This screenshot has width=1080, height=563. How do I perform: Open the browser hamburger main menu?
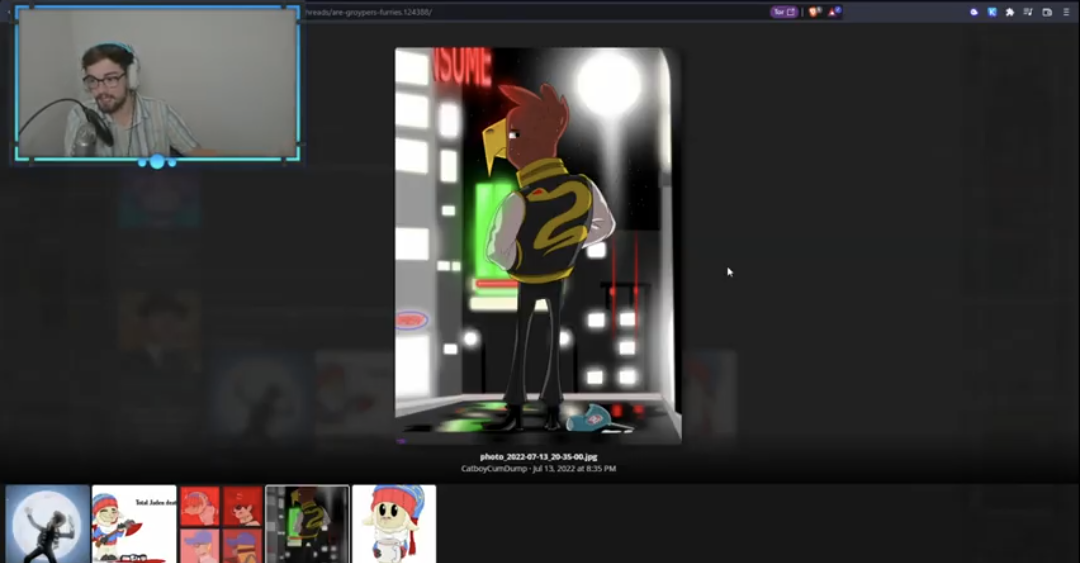click(1066, 12)
